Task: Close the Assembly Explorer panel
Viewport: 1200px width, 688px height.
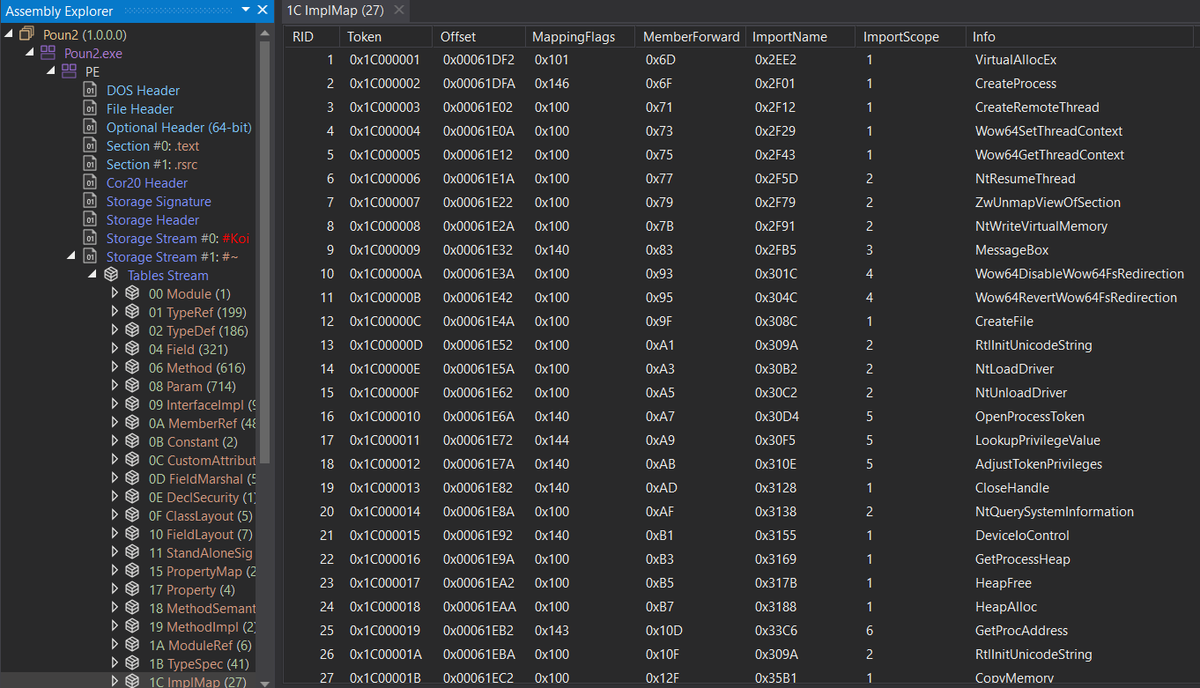Action: (264, 11)
